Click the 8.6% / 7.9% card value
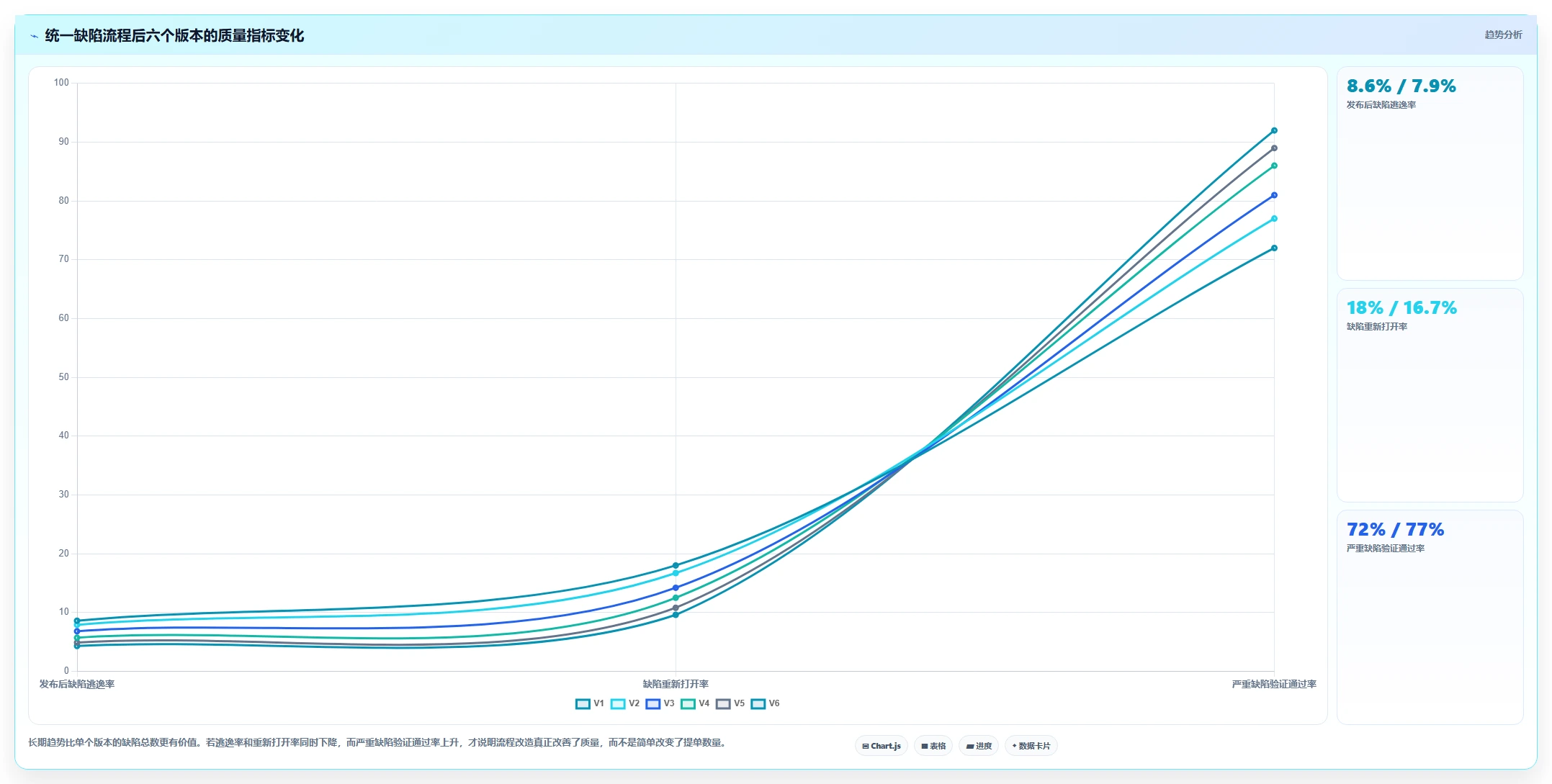The image size is (1552, 784). click(1401, 86)
